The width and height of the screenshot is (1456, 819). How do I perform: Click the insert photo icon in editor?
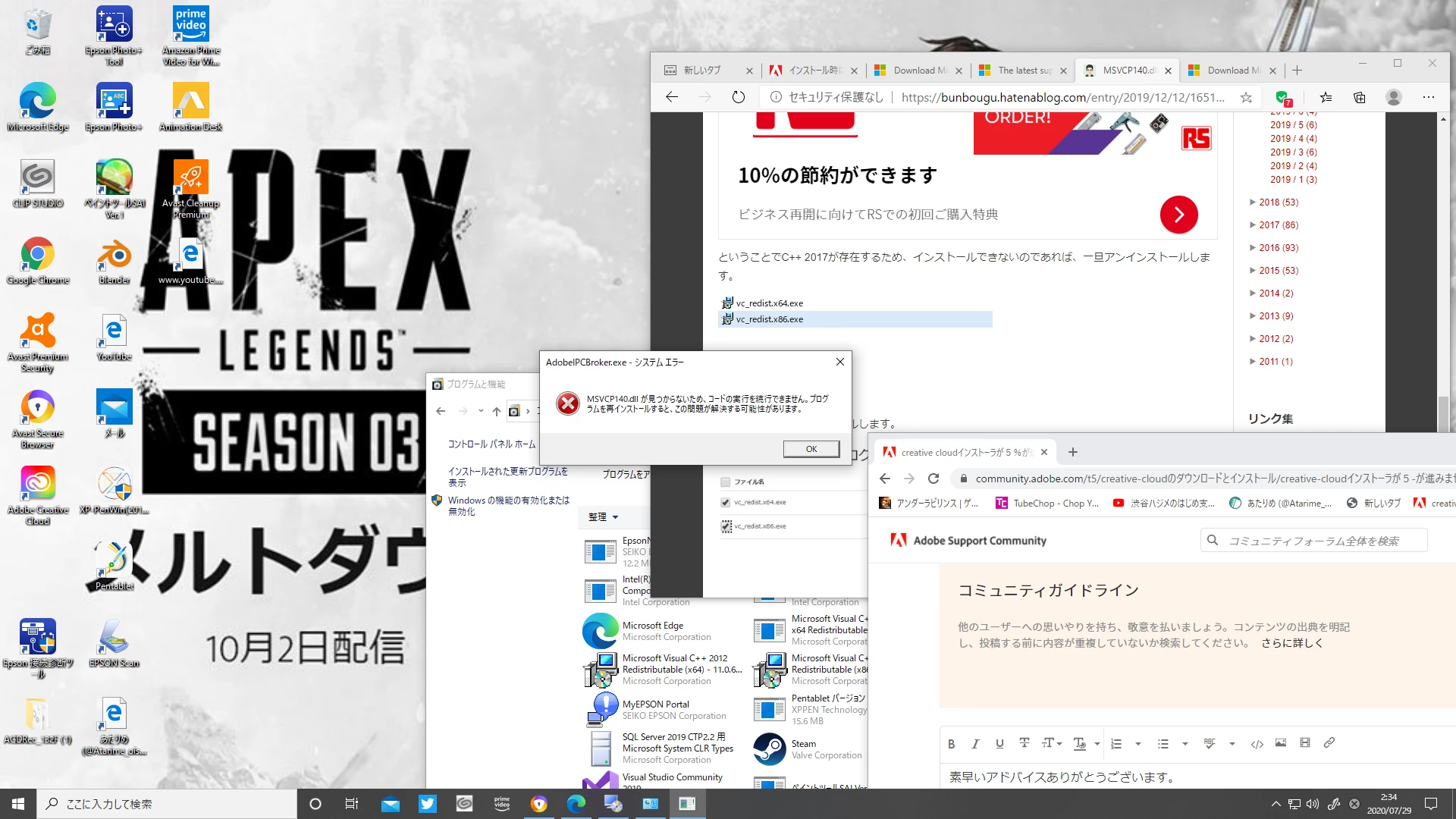pos(1281,743)
